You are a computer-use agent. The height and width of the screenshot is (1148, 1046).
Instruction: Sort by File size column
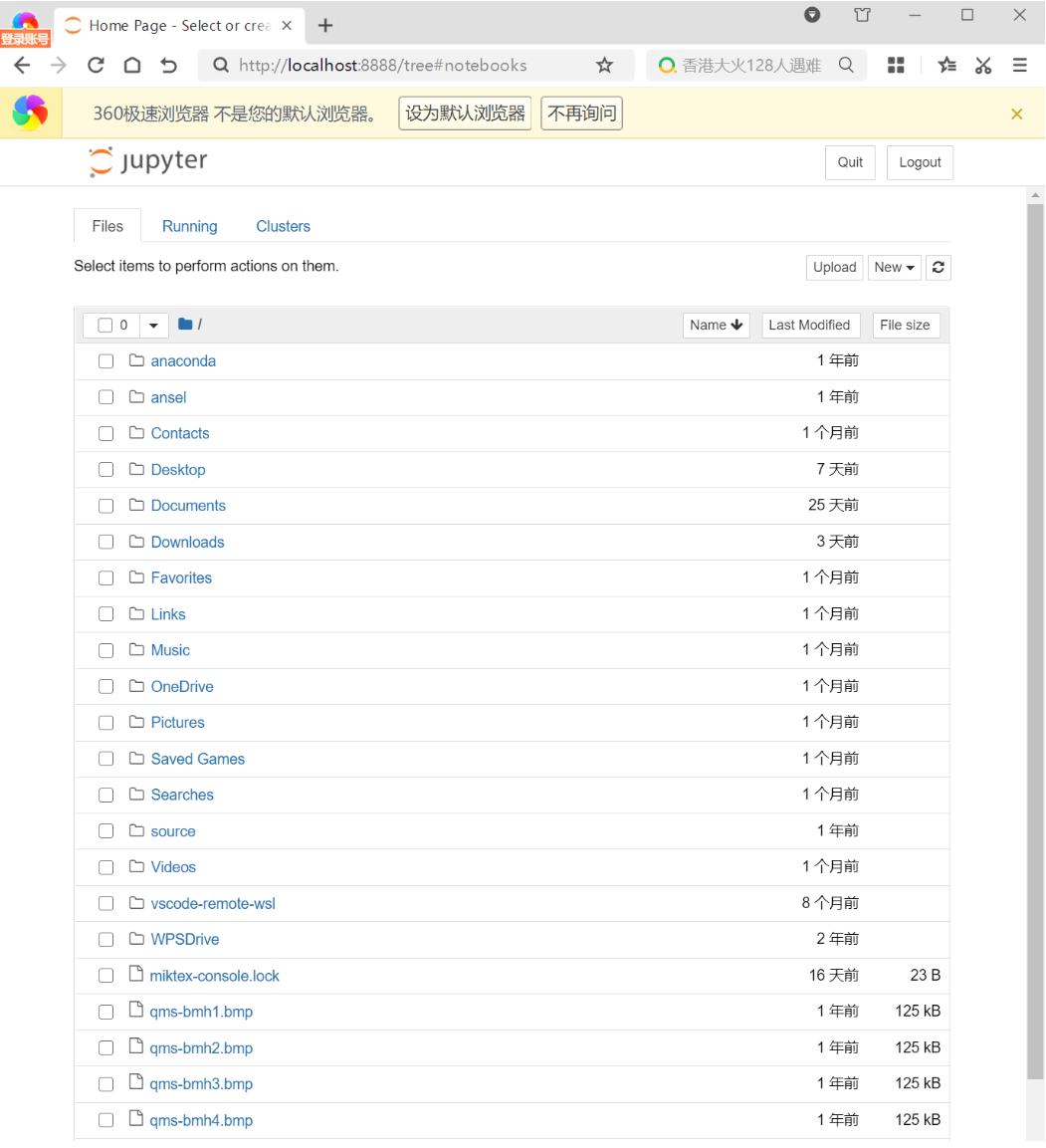pos(906,325)
